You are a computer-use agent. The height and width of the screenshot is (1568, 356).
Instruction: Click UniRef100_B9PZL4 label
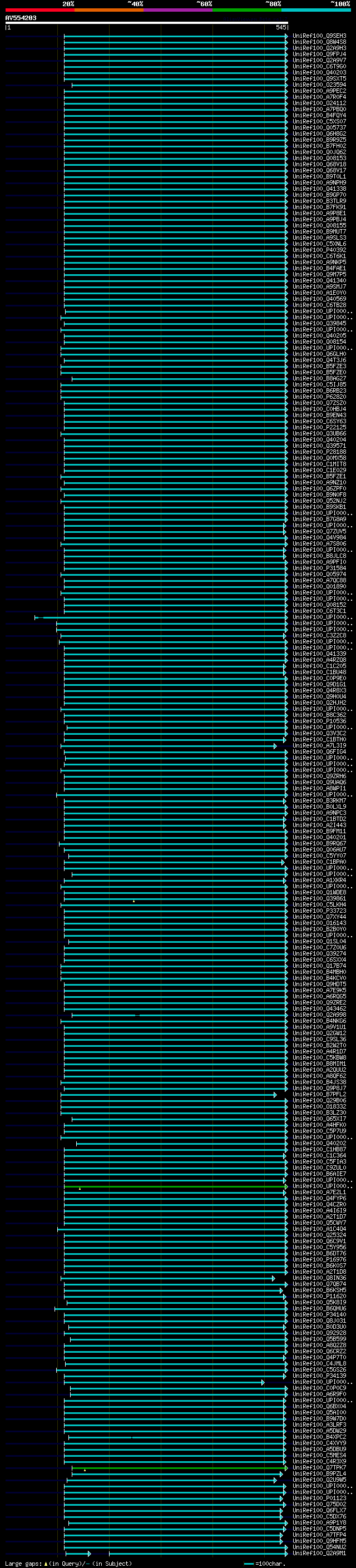pos(319,1473)
